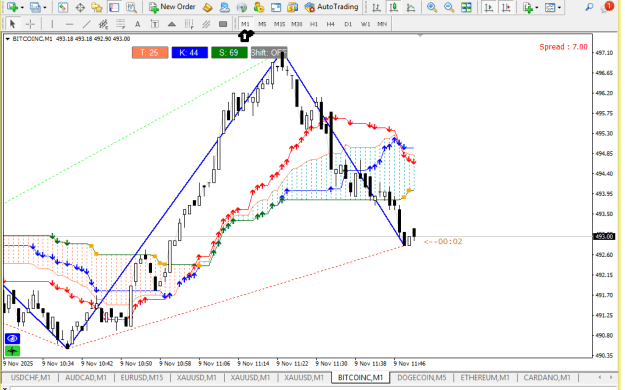Toggle the Data Window crosshair icon
The width and height of the screenshot is (625, 390).
(80, 7)
